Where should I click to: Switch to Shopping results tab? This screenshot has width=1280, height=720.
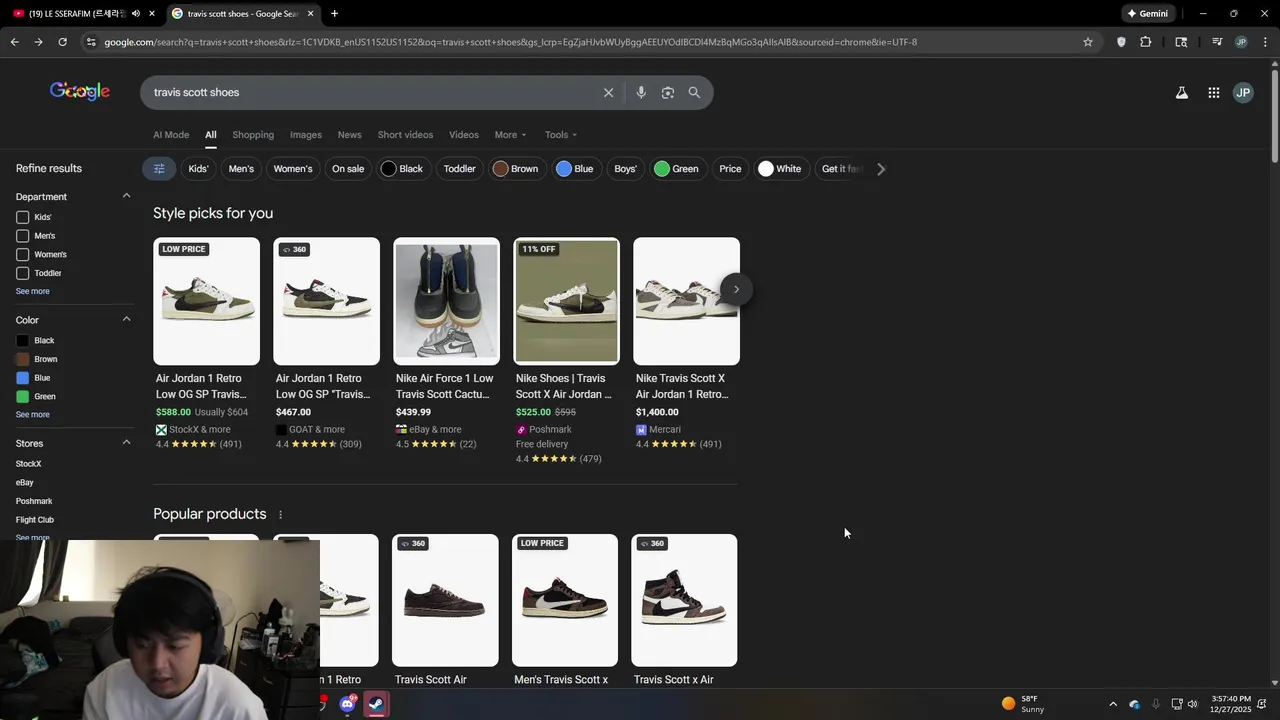pyautogui.click(x=253, y=135)
